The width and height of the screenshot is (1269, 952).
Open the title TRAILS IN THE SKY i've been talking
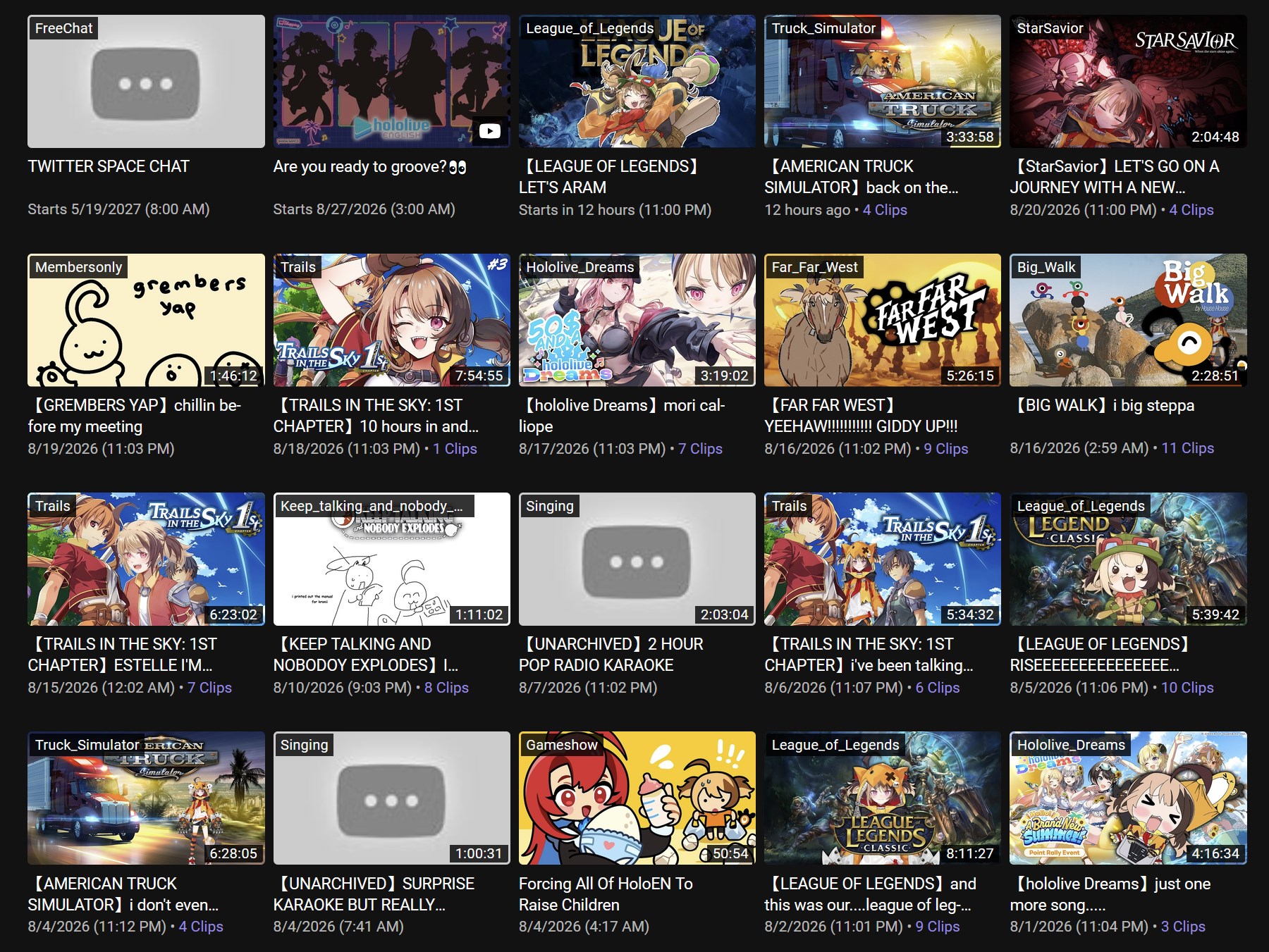coord(869,655)
